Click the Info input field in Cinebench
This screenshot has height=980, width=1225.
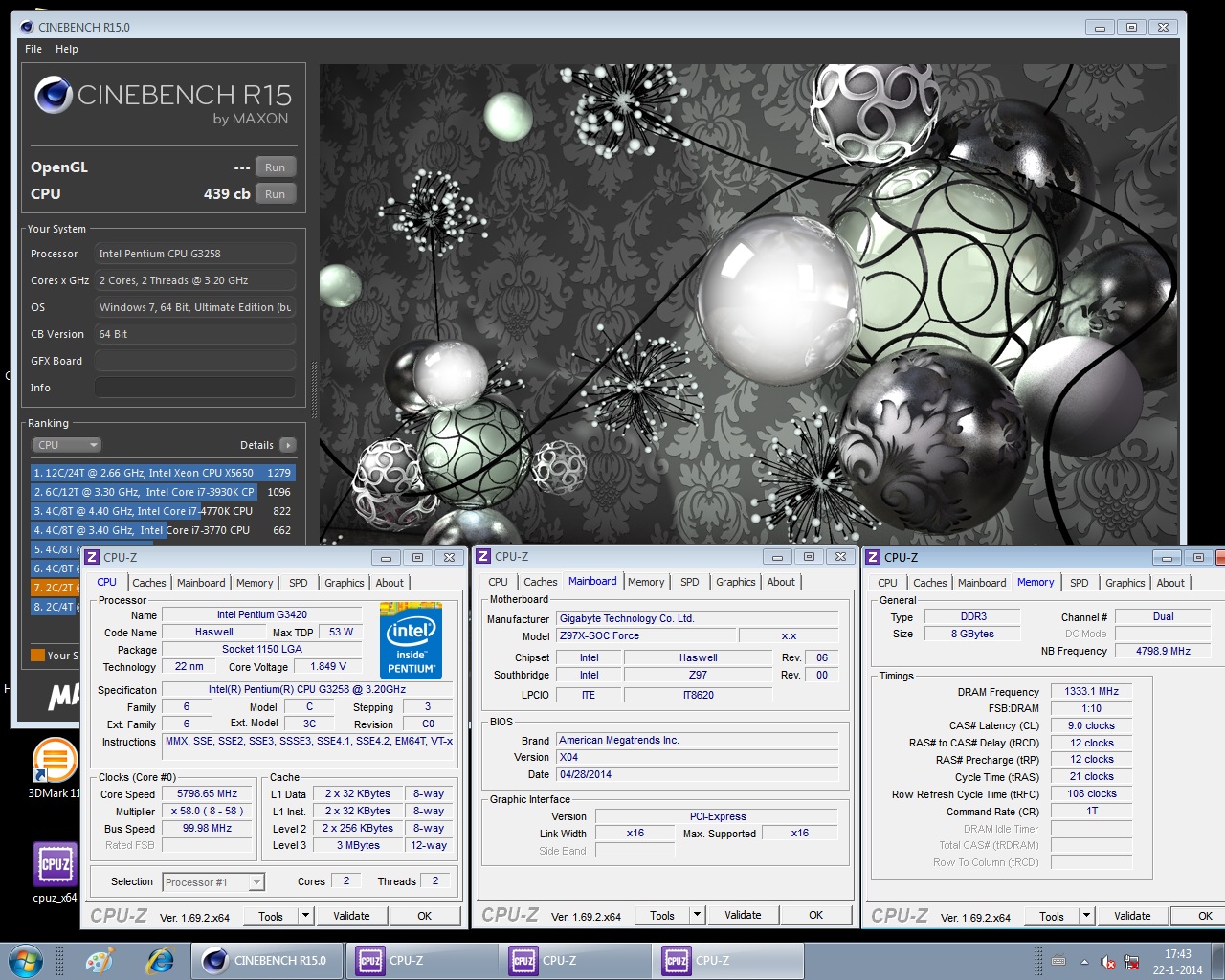(x=194, y=388)
